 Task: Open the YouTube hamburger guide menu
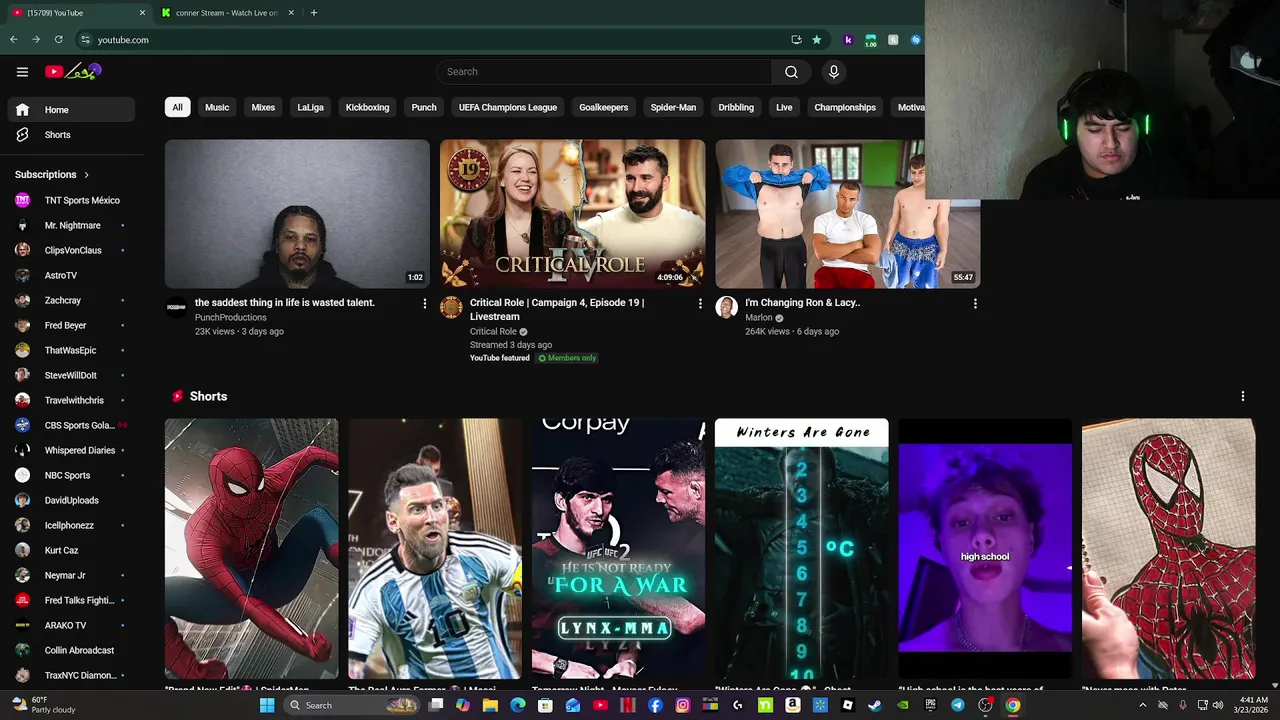[x=22, y=72]
